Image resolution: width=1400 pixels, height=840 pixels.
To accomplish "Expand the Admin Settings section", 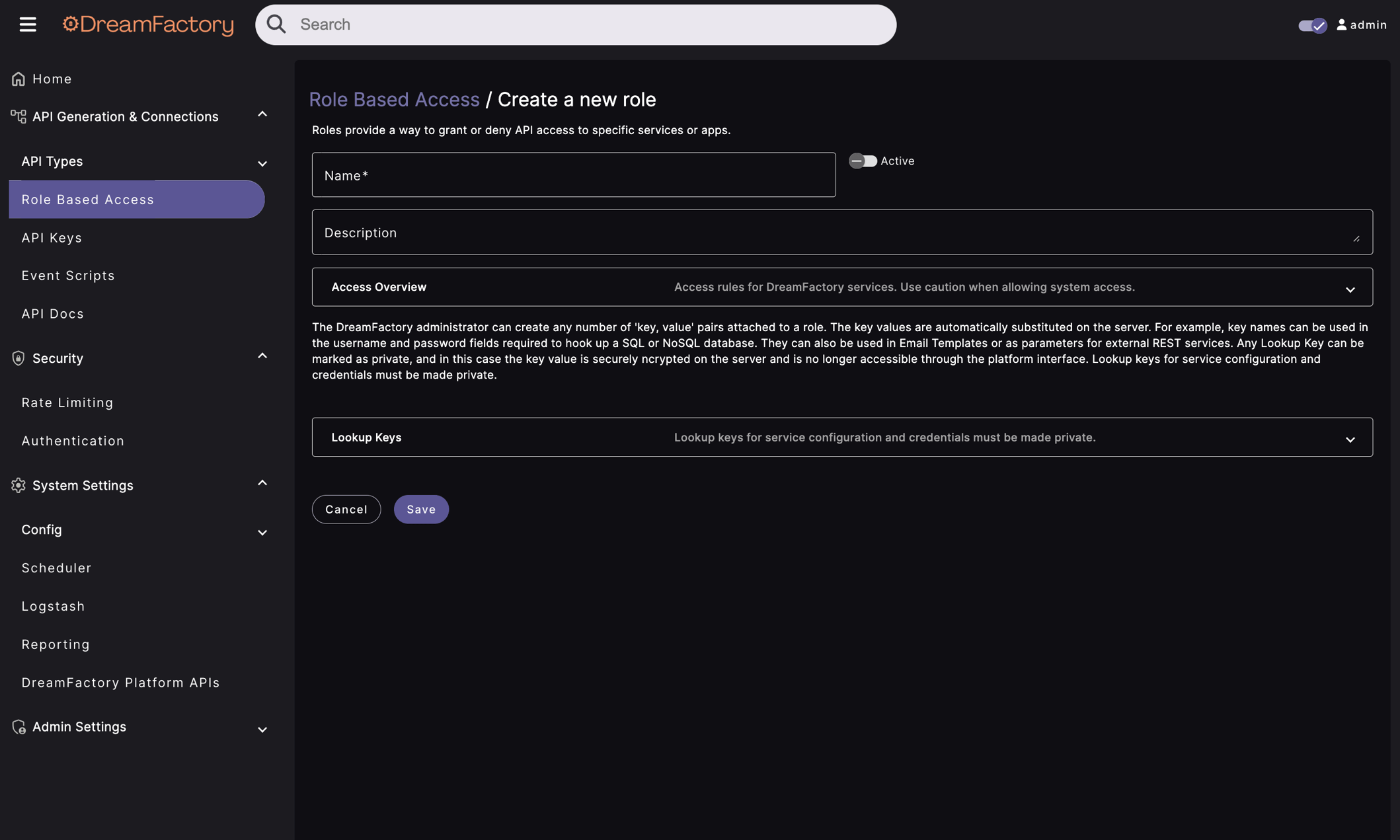I will pyautogui.click(x=262, y=729).
